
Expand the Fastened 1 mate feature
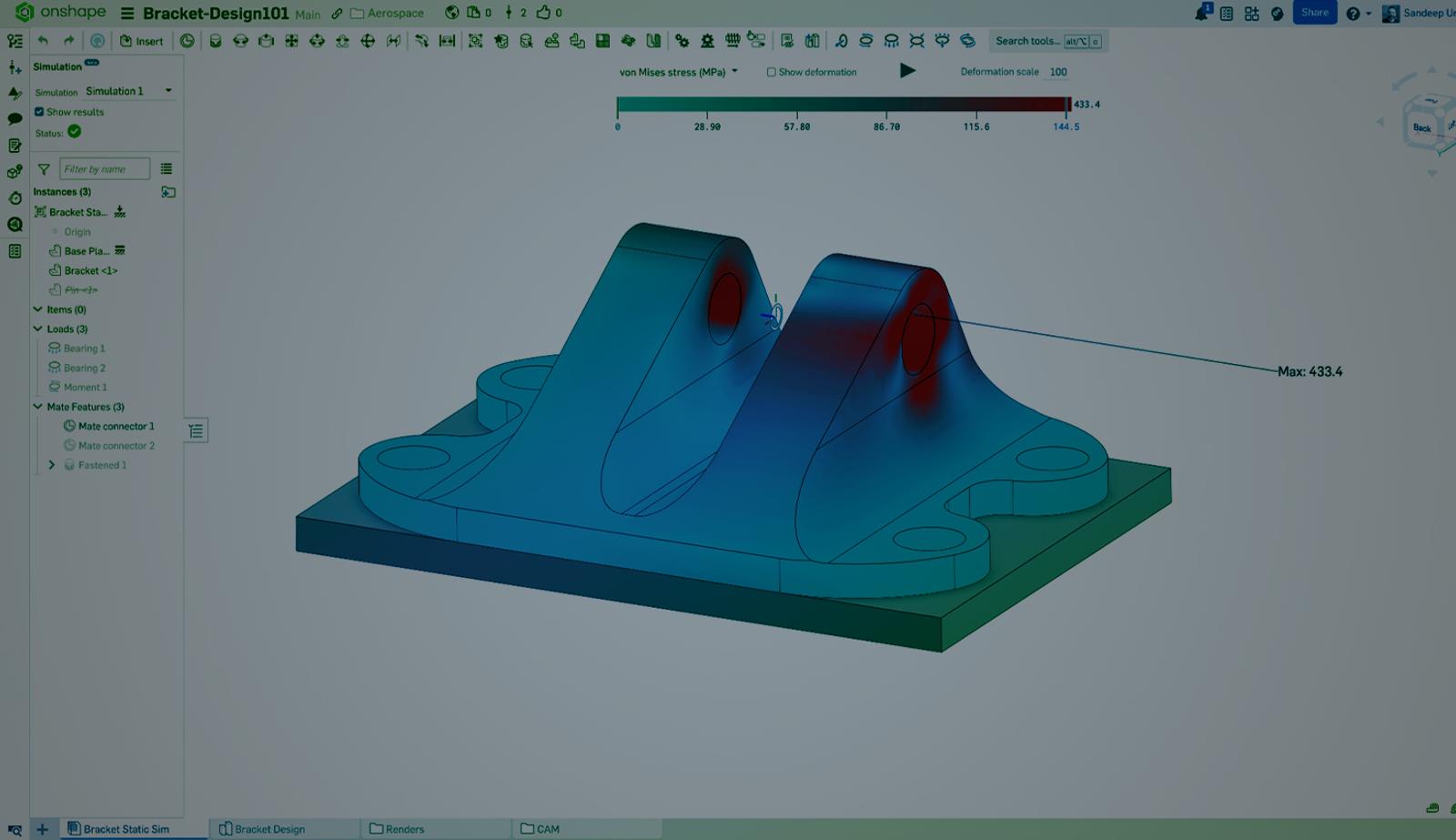pos(52,464)
